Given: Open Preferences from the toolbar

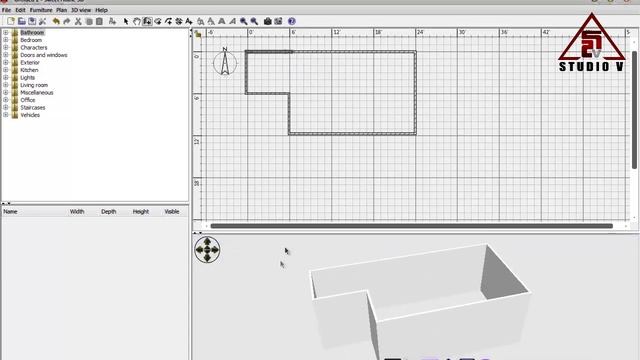Looking at the screenshot, I should [x=42, y=21].
